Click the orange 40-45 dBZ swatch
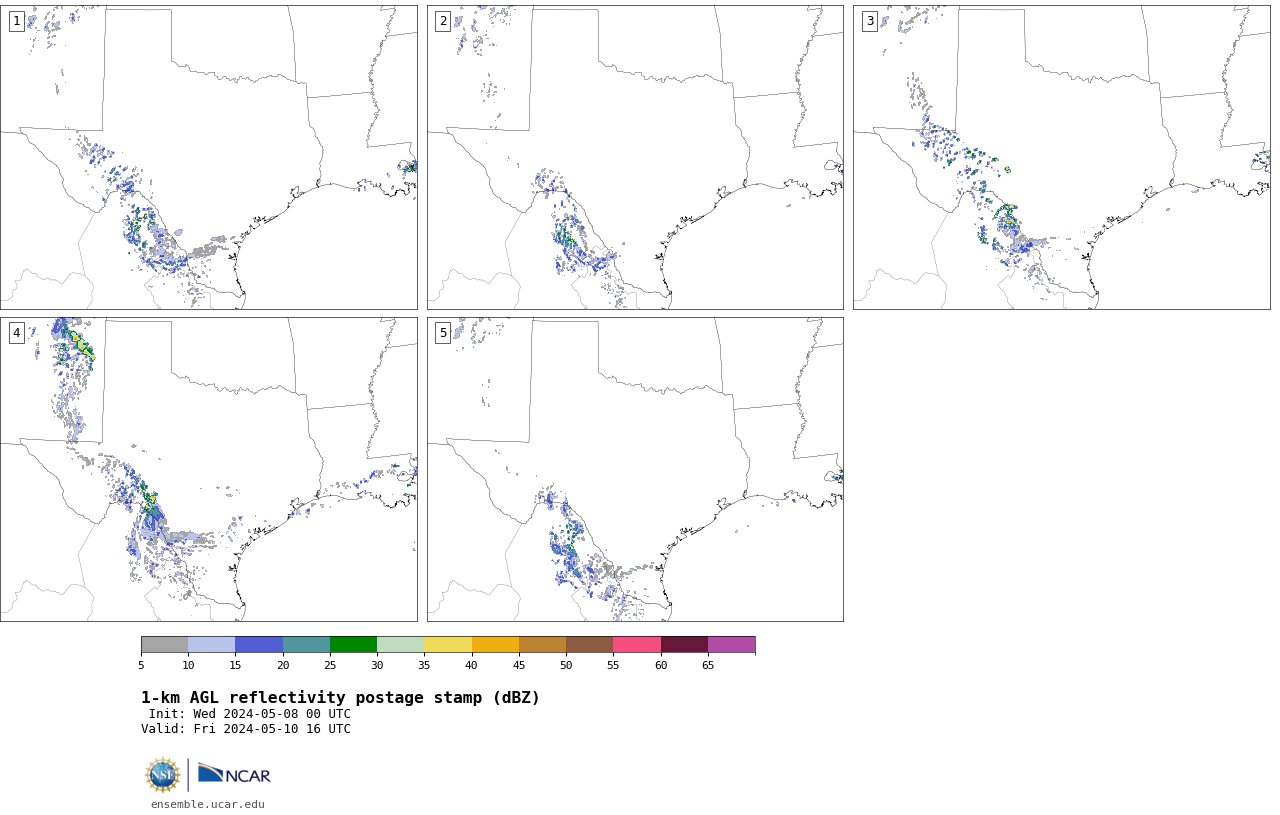This screenshot has width=1280, height=815. click(495, 644)
